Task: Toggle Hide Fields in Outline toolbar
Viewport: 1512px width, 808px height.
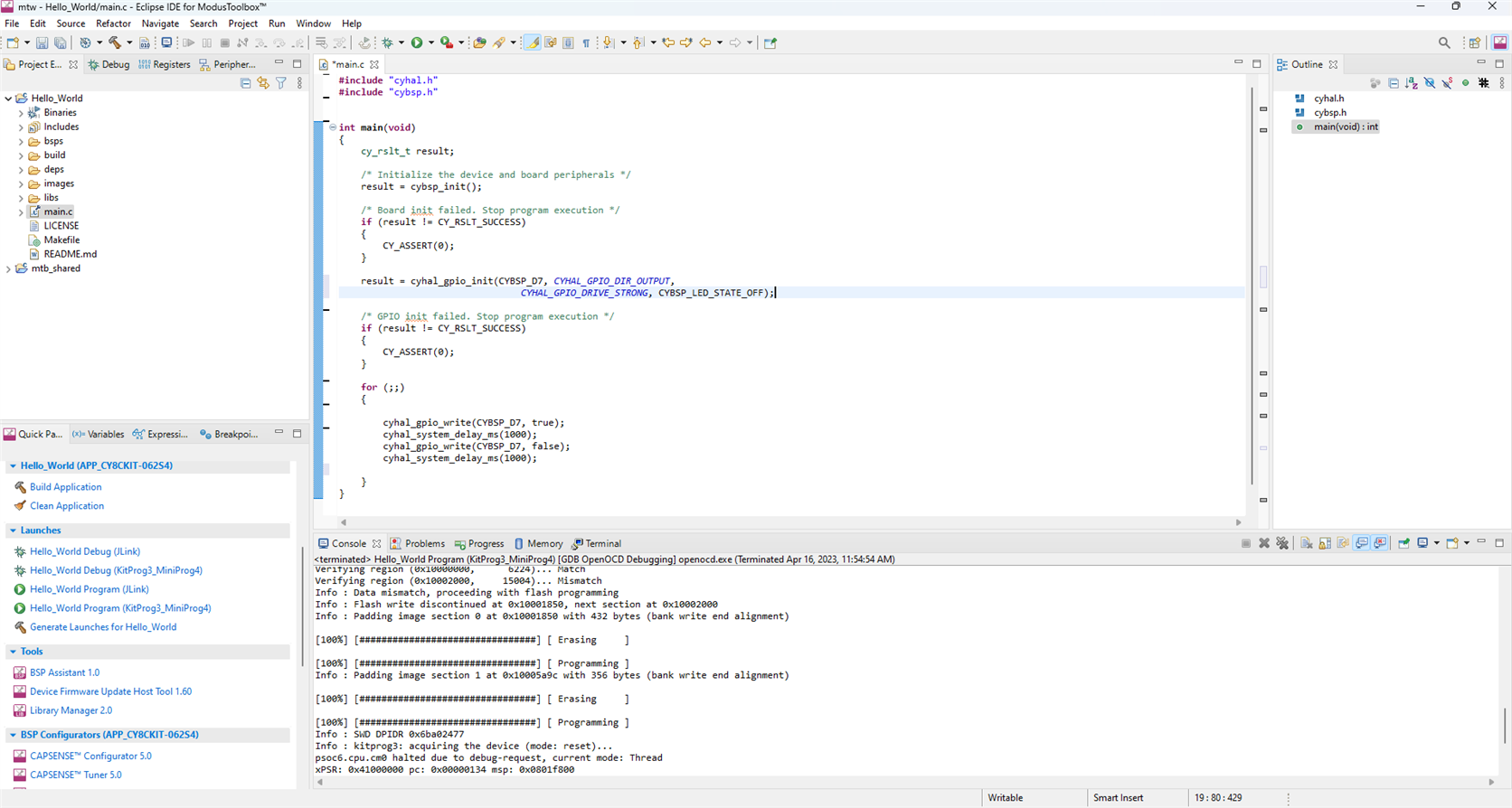Action: pyautogui.click(x=1430, y=83)
